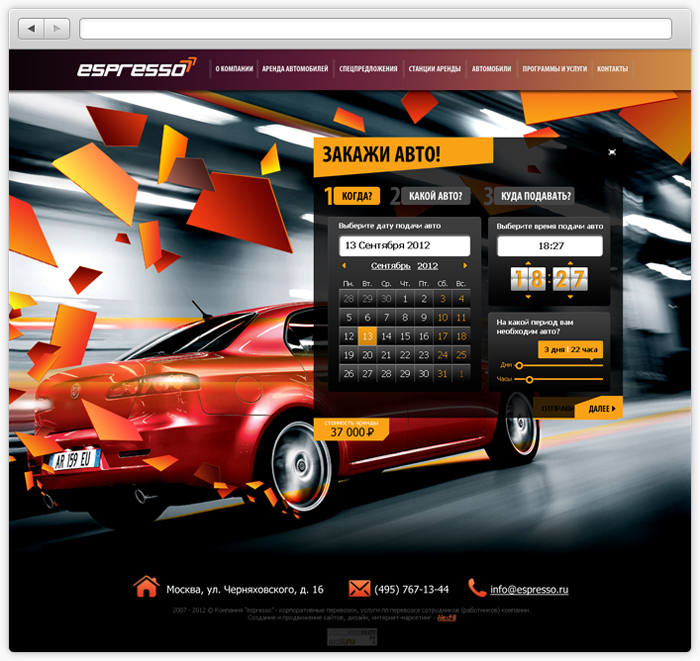The image size is (700, 661).
Task: Click the rental cost 37 000 ₽ tag
Action: point(351,429)
